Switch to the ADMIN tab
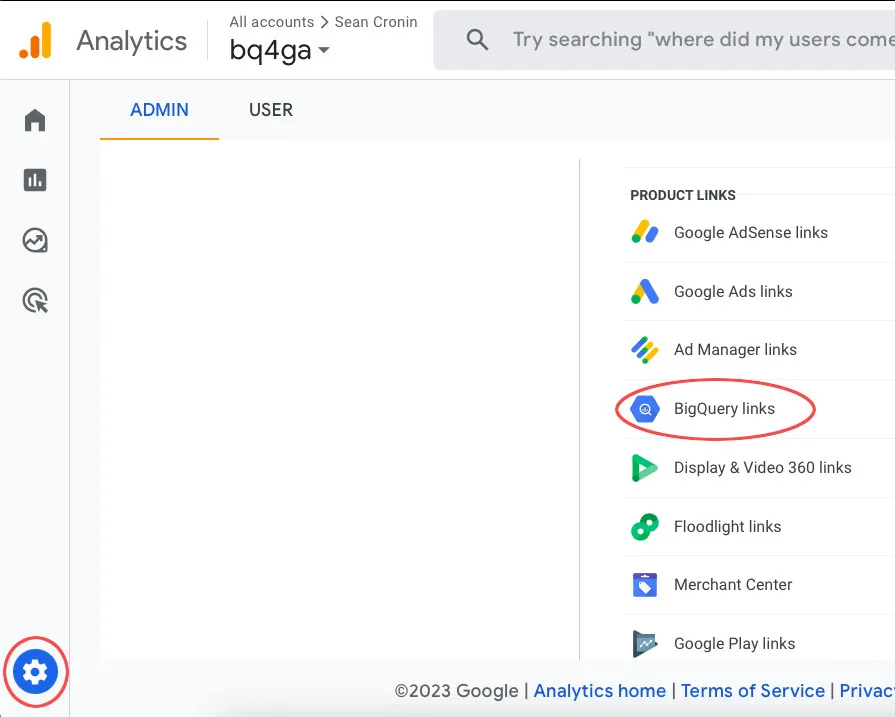This screenshot has width=895, height=717. [x=159, y=110]
